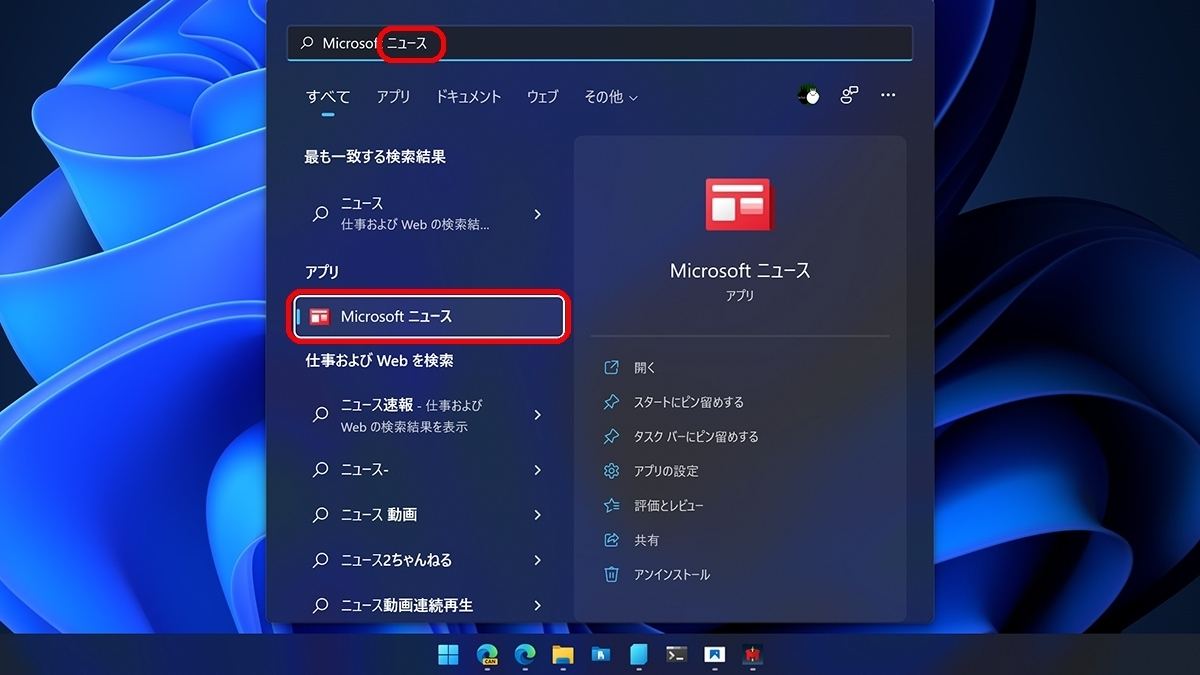
Task: Expand the ニュース best match chevron
Action: point(538,214)
